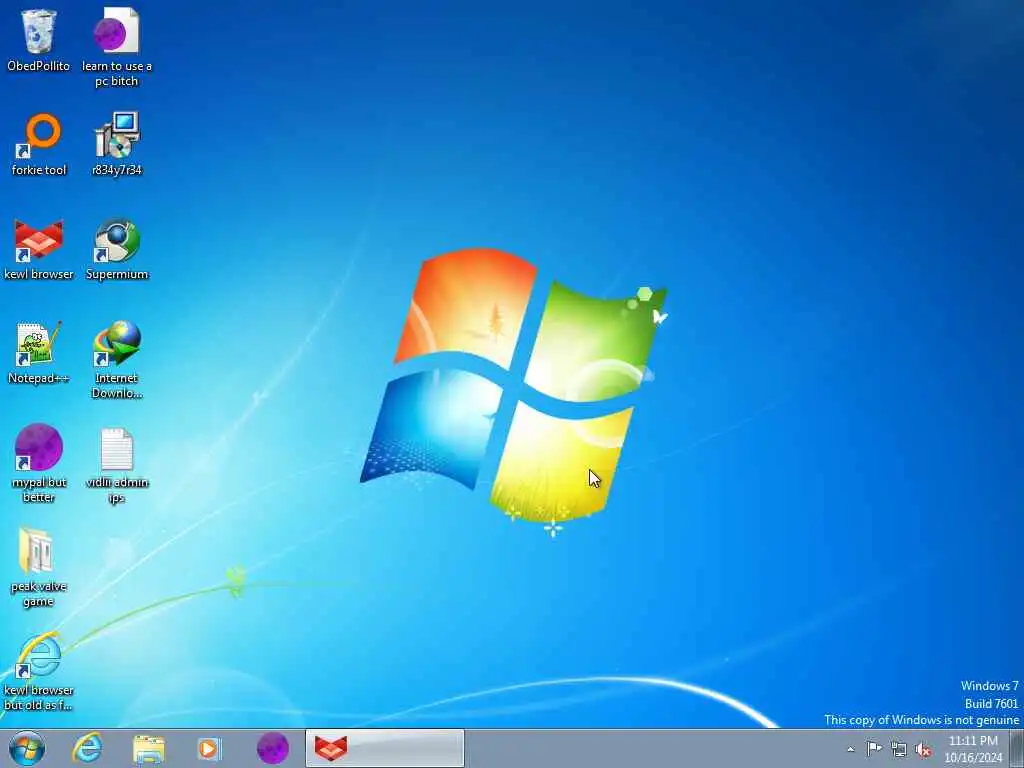Launch Internet Explorer from the taskbar
The image size is (1024, 768).
[88, 748]
